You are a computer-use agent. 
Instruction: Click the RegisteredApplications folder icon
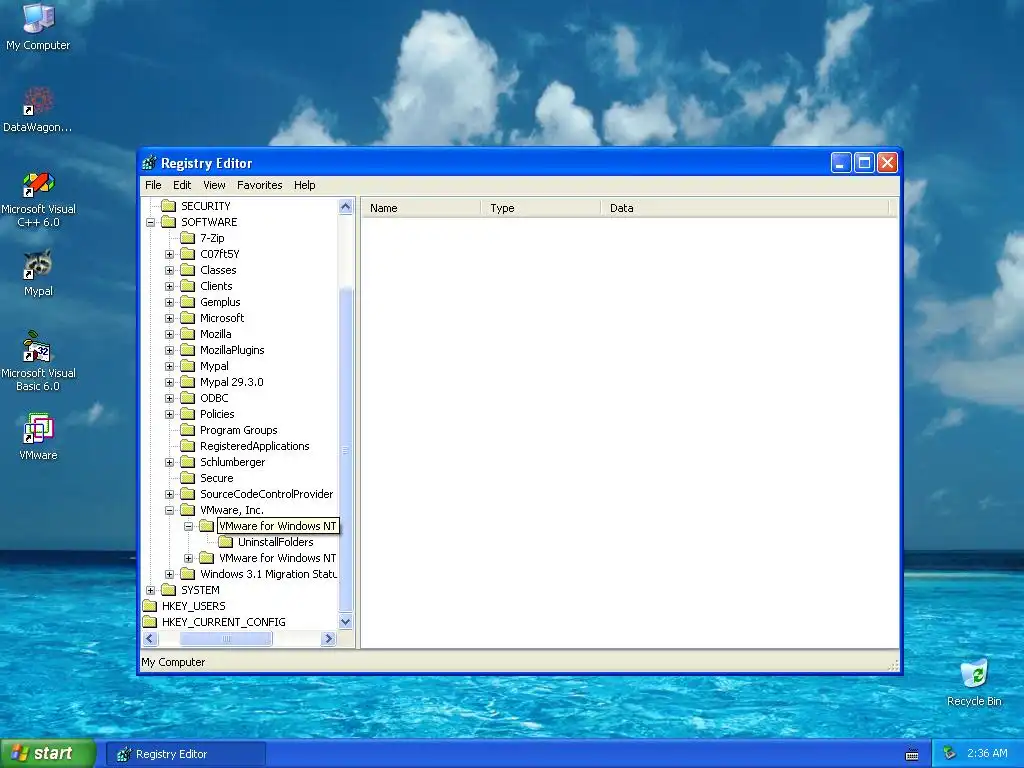click(x=187, y=446)
